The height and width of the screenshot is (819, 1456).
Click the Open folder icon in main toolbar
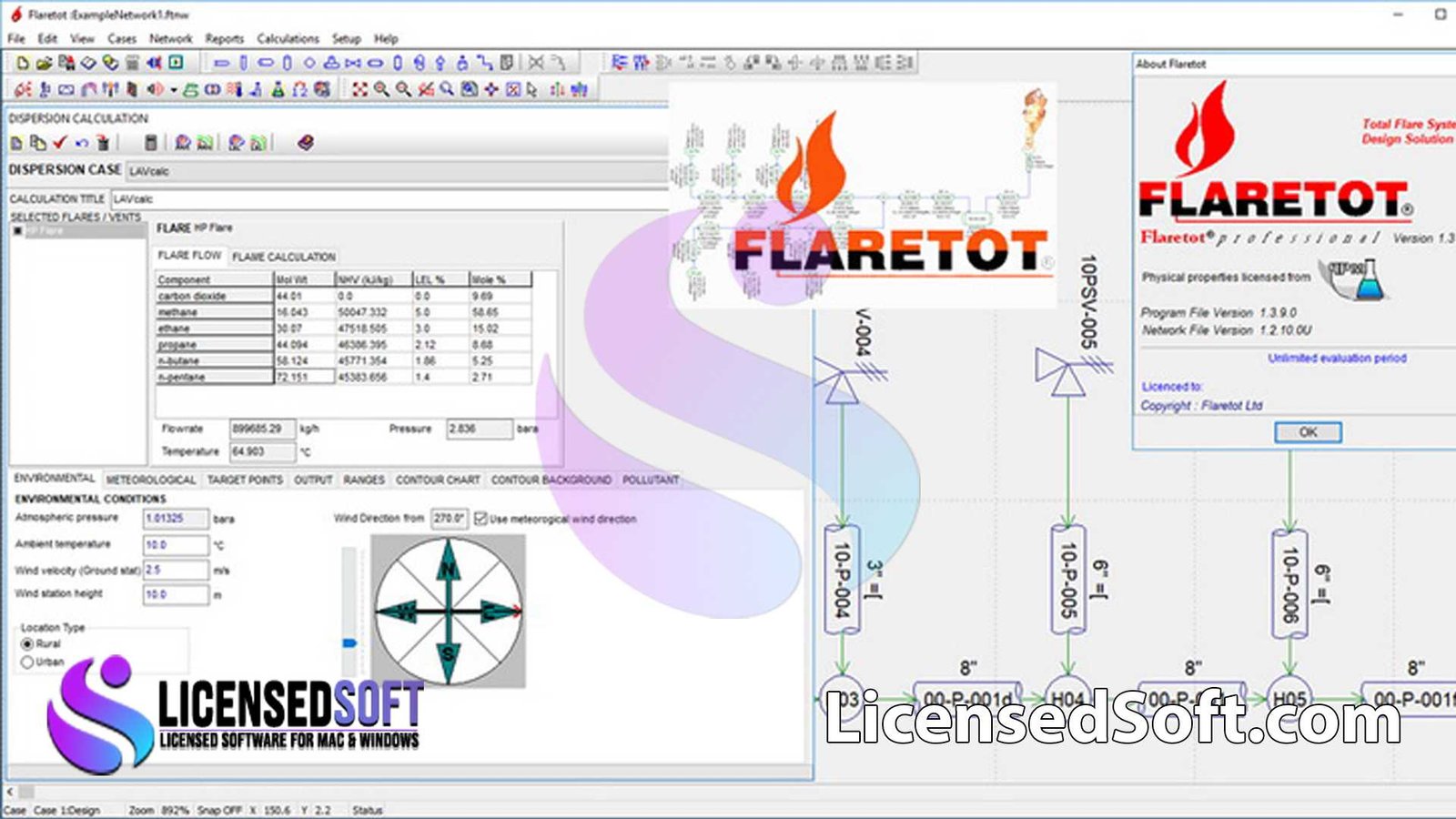[44, 63]
